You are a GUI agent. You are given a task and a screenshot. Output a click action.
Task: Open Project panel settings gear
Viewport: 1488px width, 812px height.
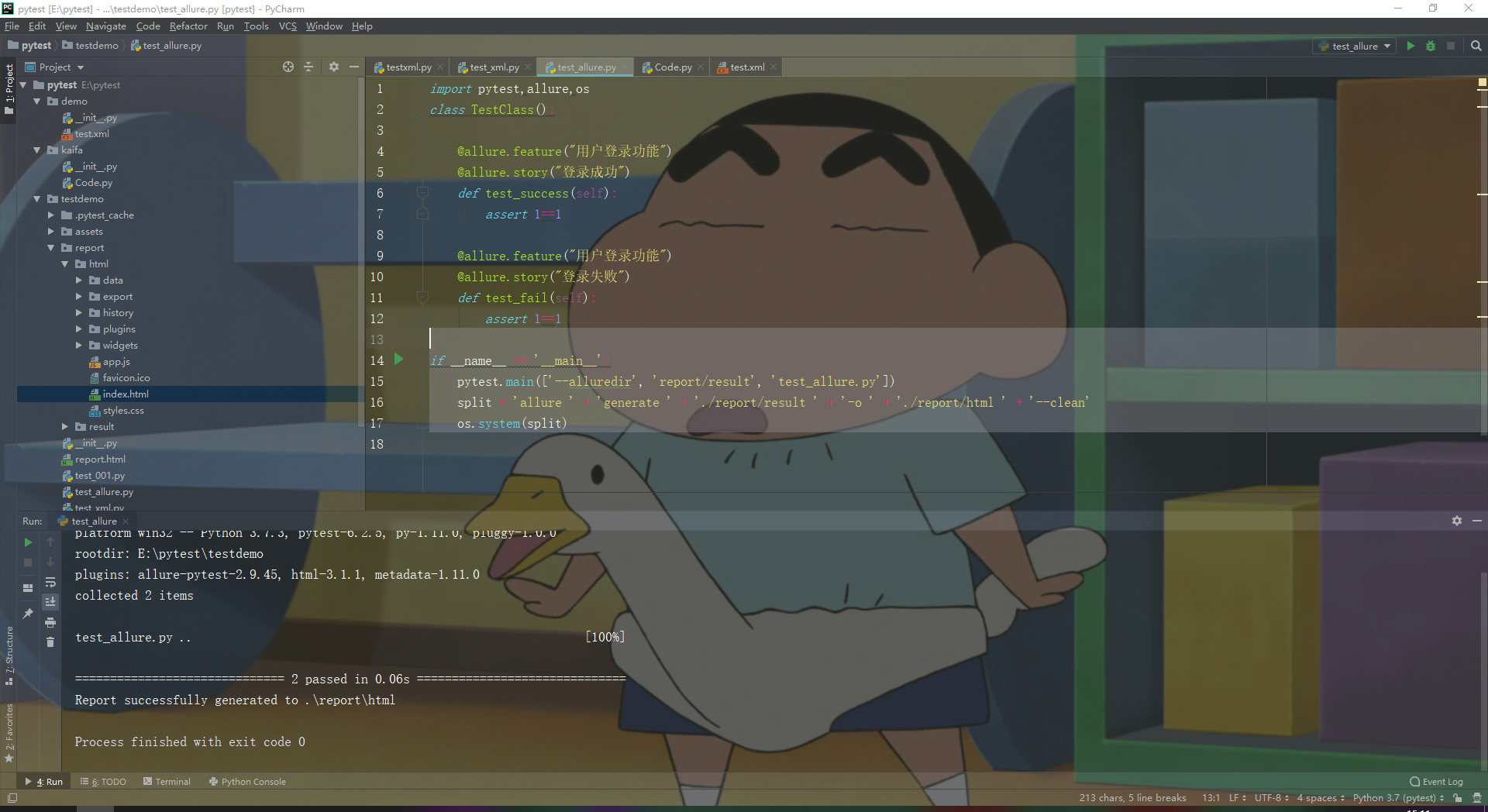334,67
